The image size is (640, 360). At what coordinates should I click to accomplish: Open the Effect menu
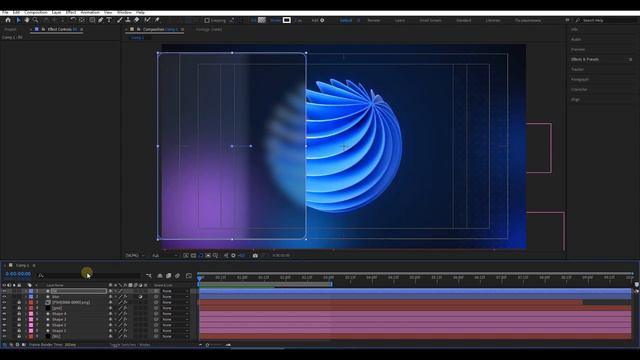pyautogui.click(x=71, y=13)
